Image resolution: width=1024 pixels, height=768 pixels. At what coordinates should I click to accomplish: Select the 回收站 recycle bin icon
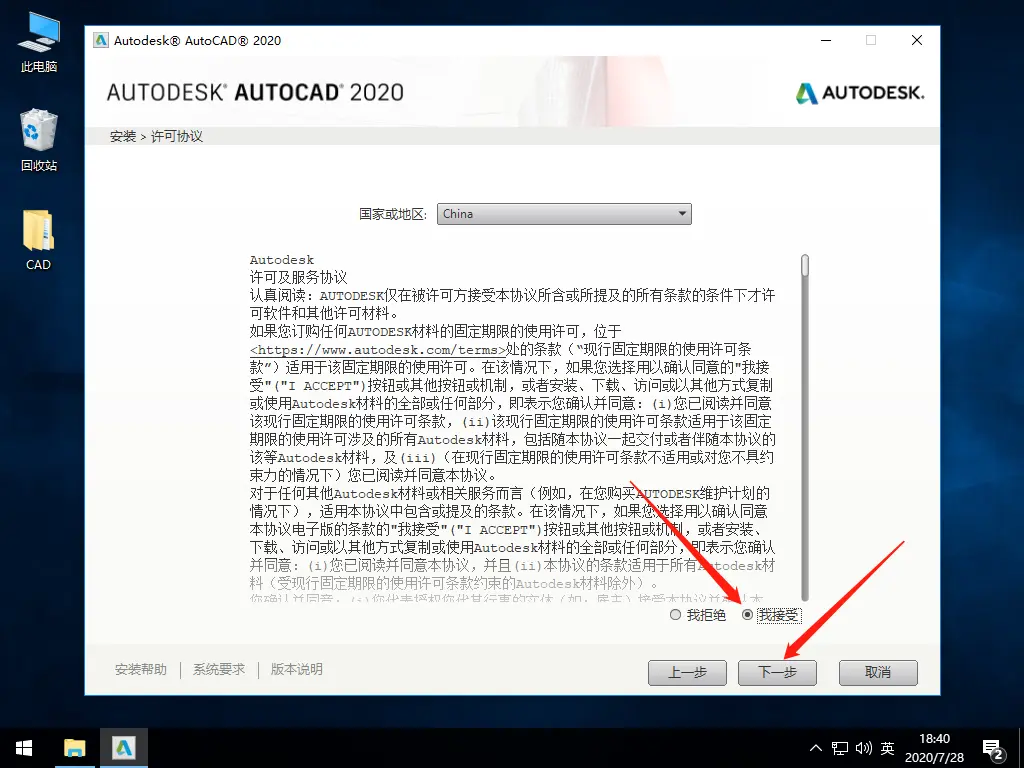(x=39, y=140)
